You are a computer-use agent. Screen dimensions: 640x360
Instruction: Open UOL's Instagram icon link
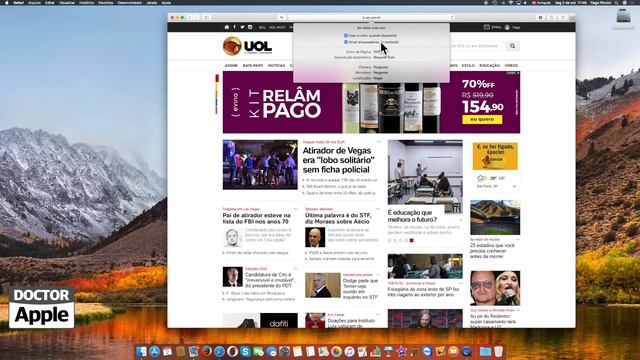point(250,27)
